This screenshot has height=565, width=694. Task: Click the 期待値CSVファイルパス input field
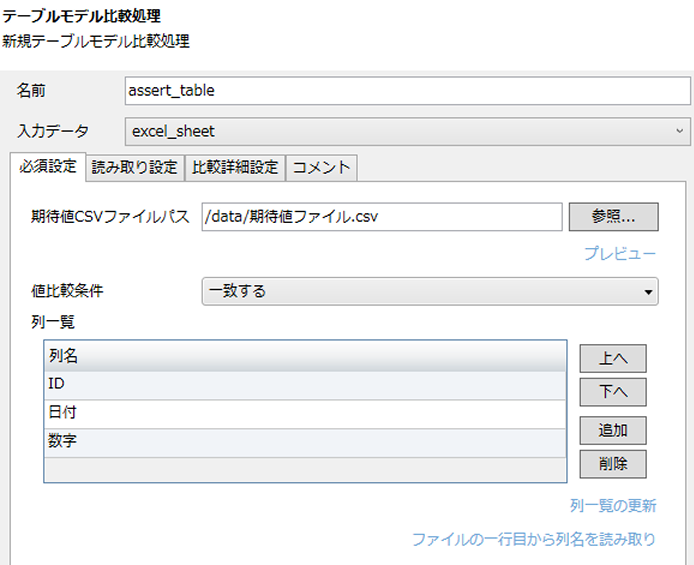pos(381,216)
